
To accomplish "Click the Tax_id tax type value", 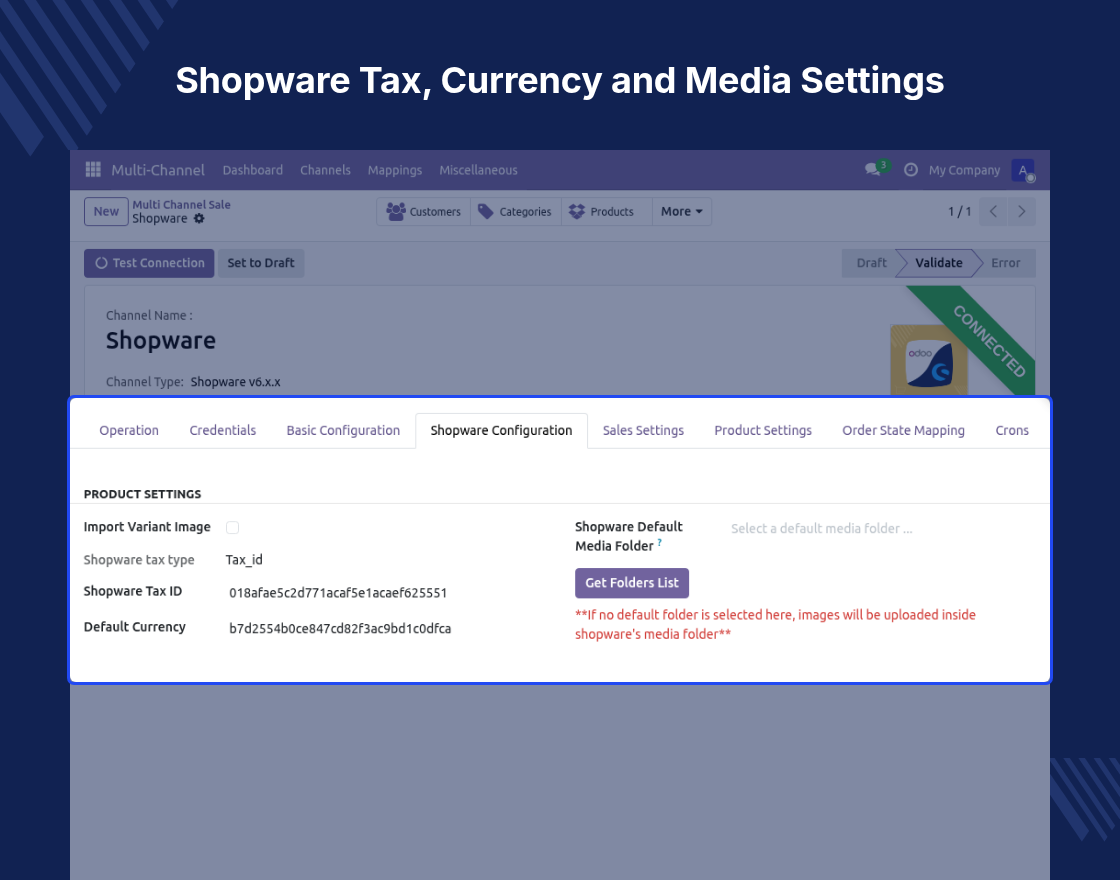I will point(244,559).
